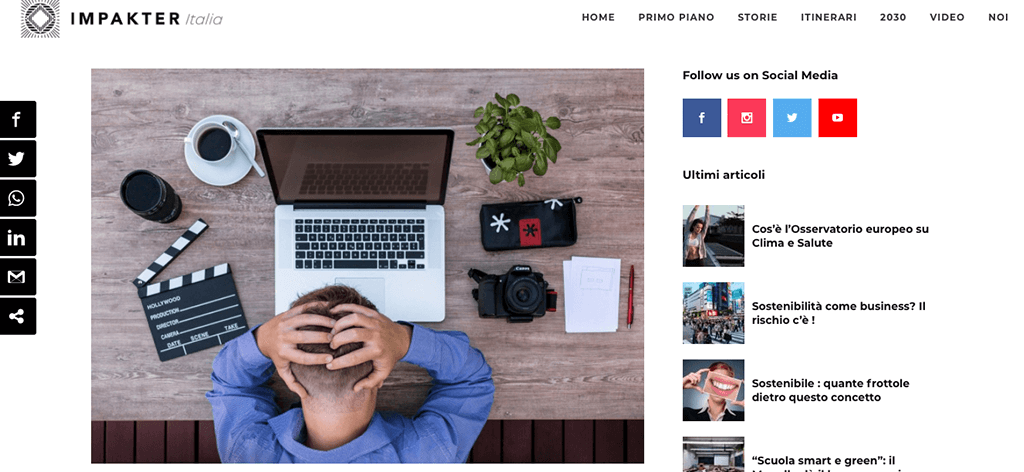Go to the HOME menu item
1024x472 pixels.
598,18
